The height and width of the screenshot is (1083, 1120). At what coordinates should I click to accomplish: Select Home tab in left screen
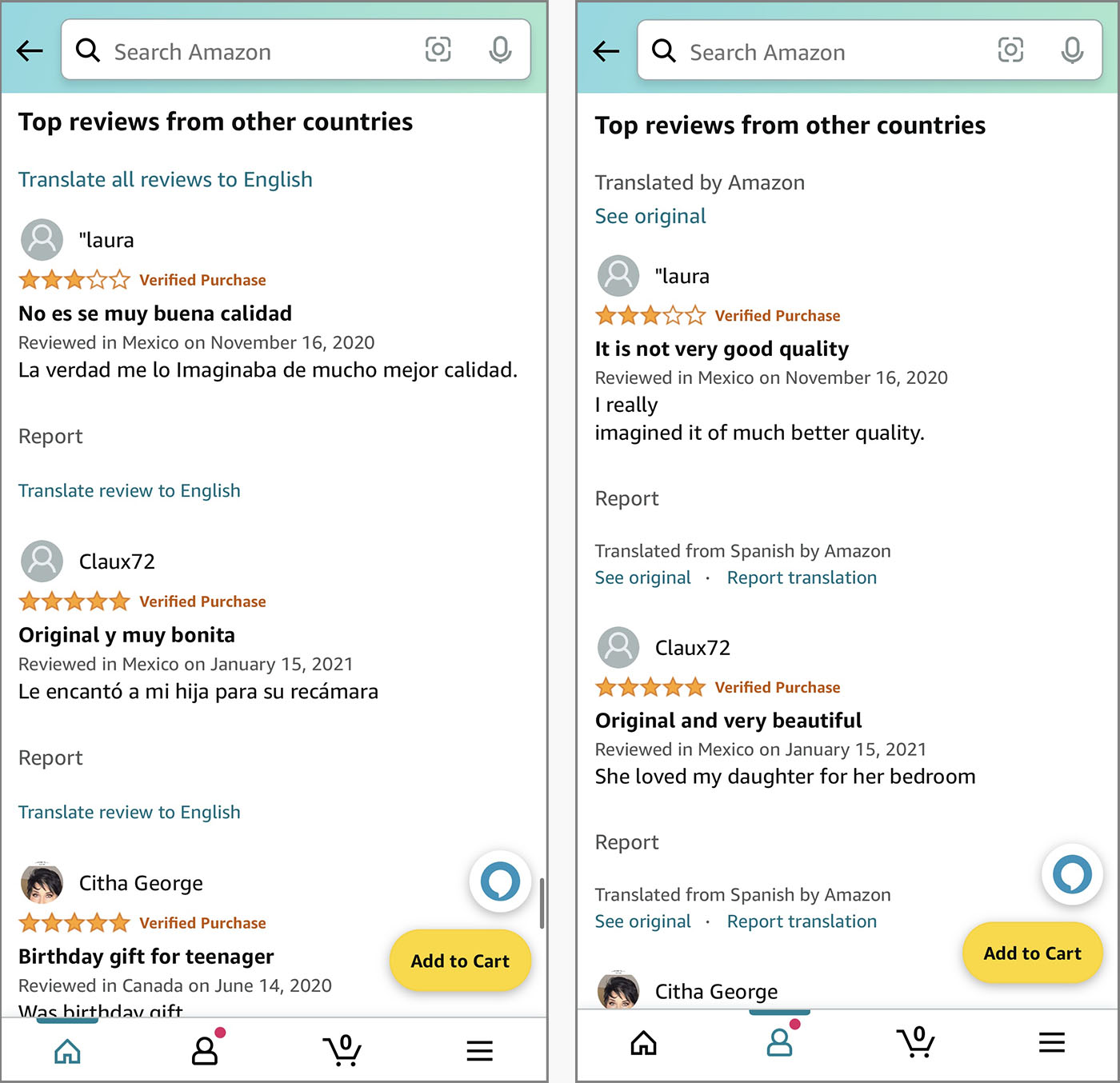(x=67, y=1049)
